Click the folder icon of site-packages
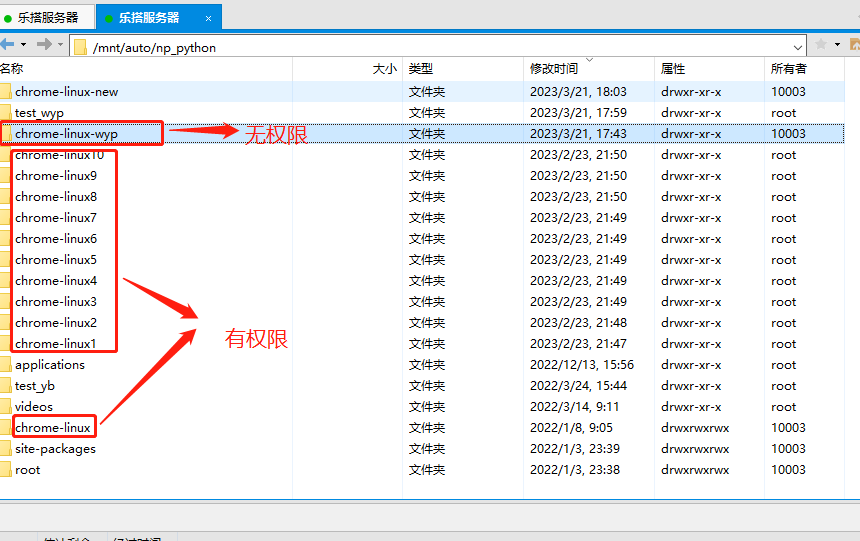The width and height of the screenshot is (860, 541). tap(5, 449)
